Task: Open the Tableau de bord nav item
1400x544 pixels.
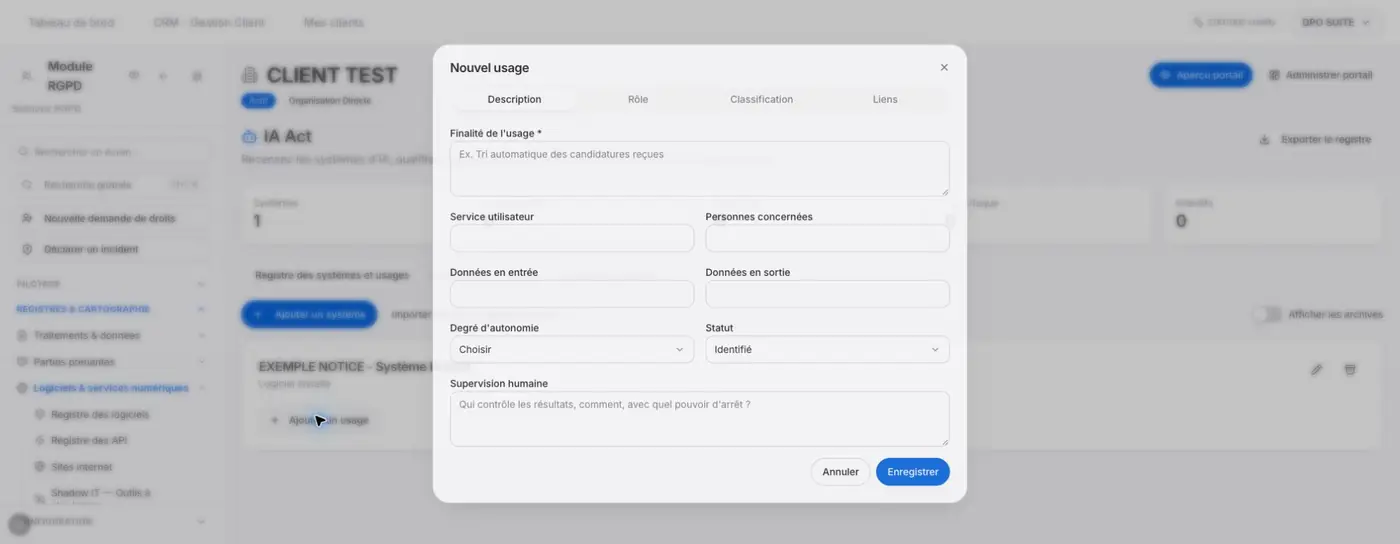Action: pyautogui.click(x=71, y=22)
